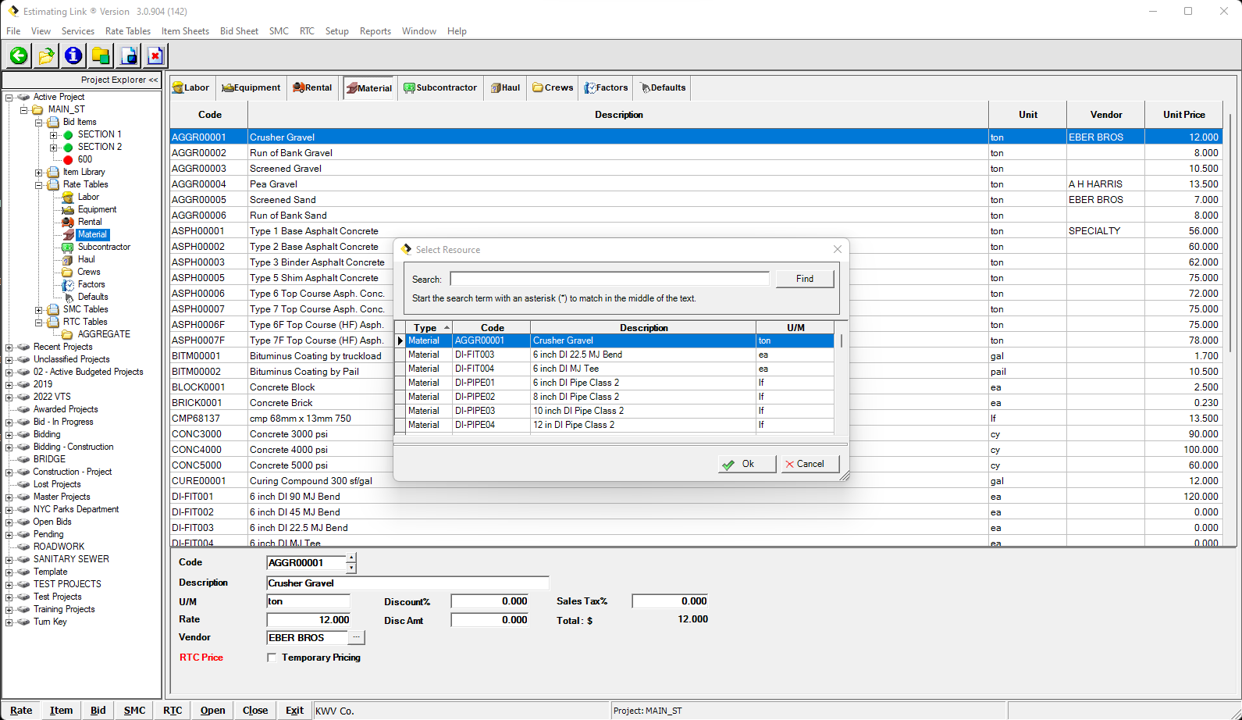
Task: Click the green back arrow toolbar icon
Action: 17,55
